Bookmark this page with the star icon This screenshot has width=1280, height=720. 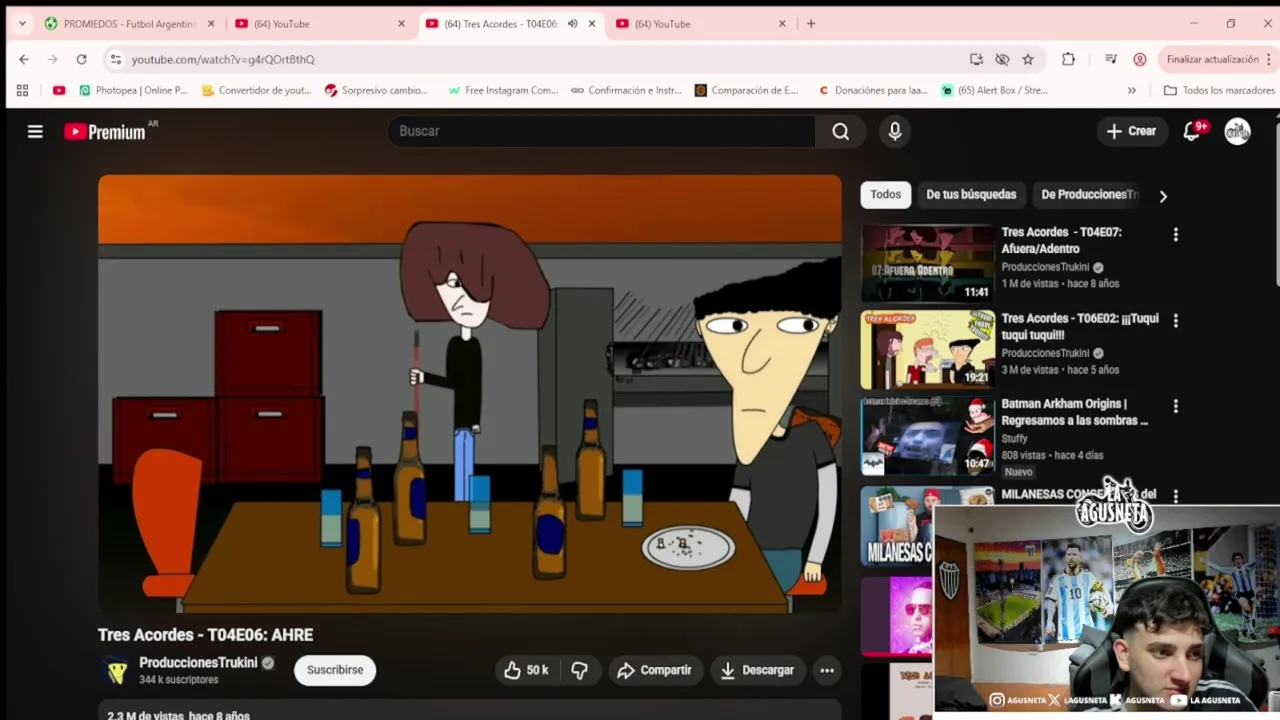coord(1027,59)
